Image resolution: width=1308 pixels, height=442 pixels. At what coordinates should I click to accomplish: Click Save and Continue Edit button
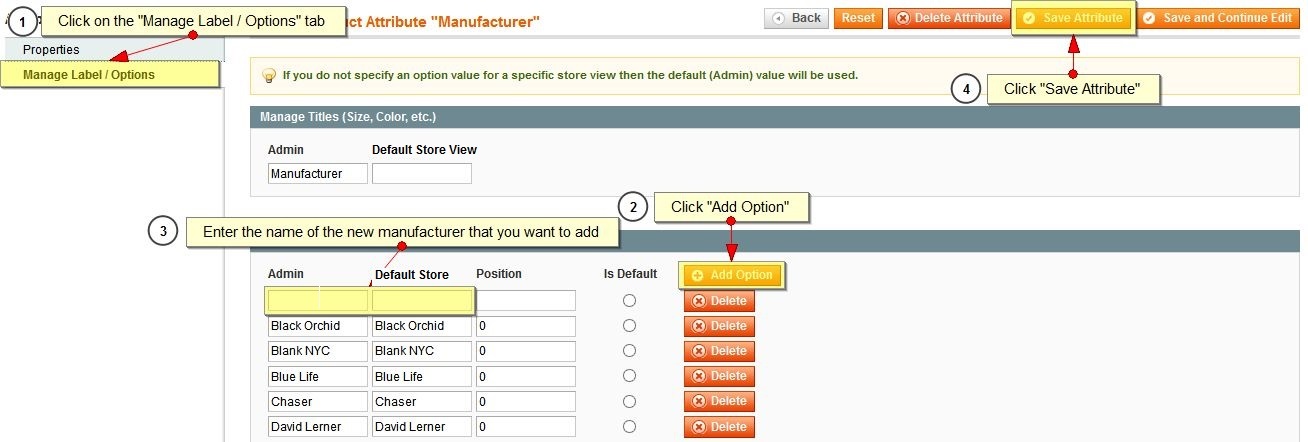pos(1218,18)
